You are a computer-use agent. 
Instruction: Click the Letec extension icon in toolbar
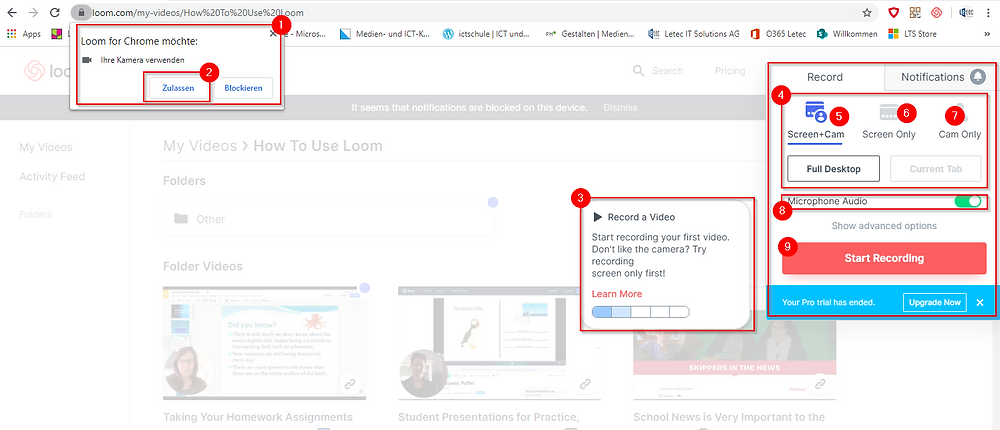click(x=967, y=12)
